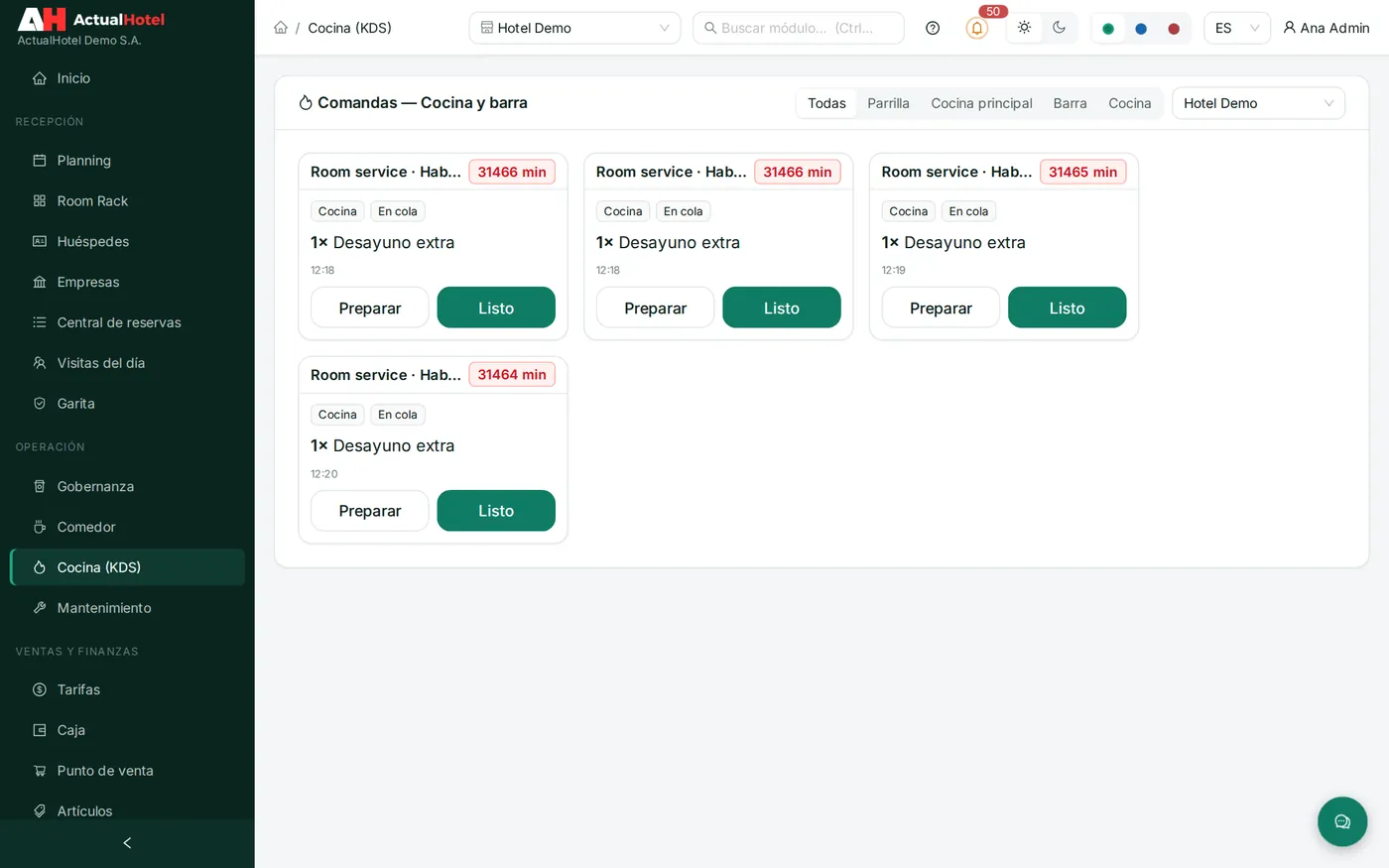Viewport: 1389px width, 868px height.
Task: Expand the Hotel Demo dropdown in Comandas panel
Action: tap(1258, 103)
